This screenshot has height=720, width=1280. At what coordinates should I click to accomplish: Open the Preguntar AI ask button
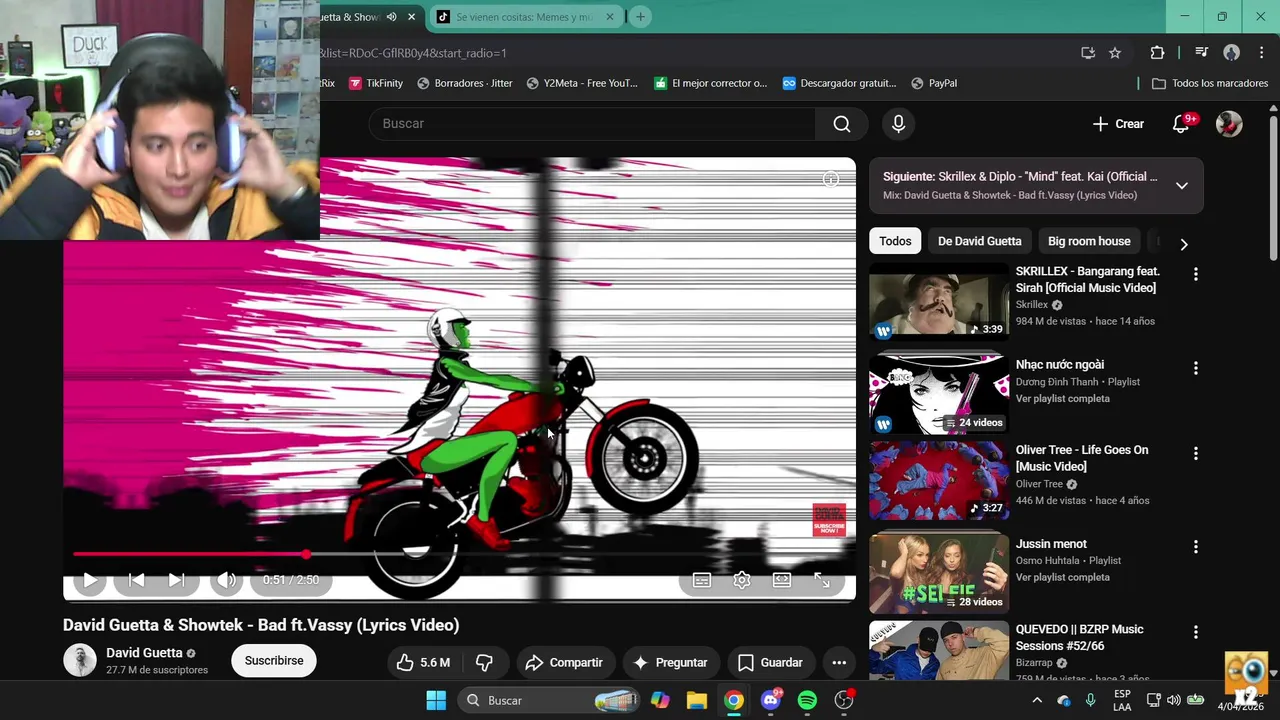670,662
